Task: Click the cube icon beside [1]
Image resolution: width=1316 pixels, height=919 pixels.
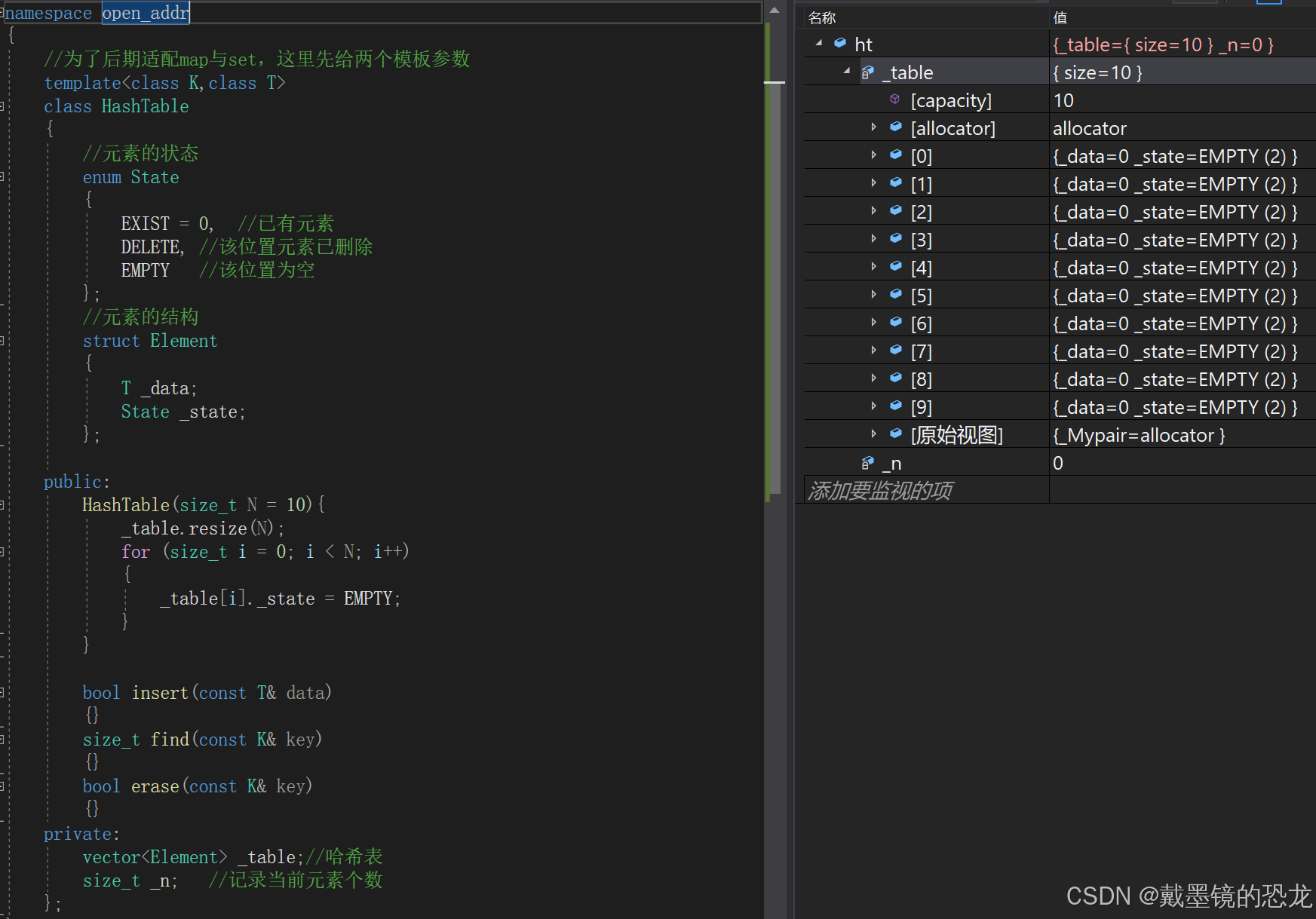Action: (x=896, y=183)
